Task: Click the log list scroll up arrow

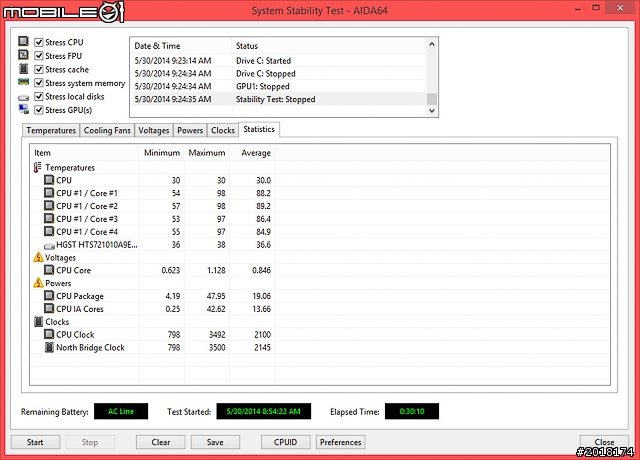Action: point(432,44)
